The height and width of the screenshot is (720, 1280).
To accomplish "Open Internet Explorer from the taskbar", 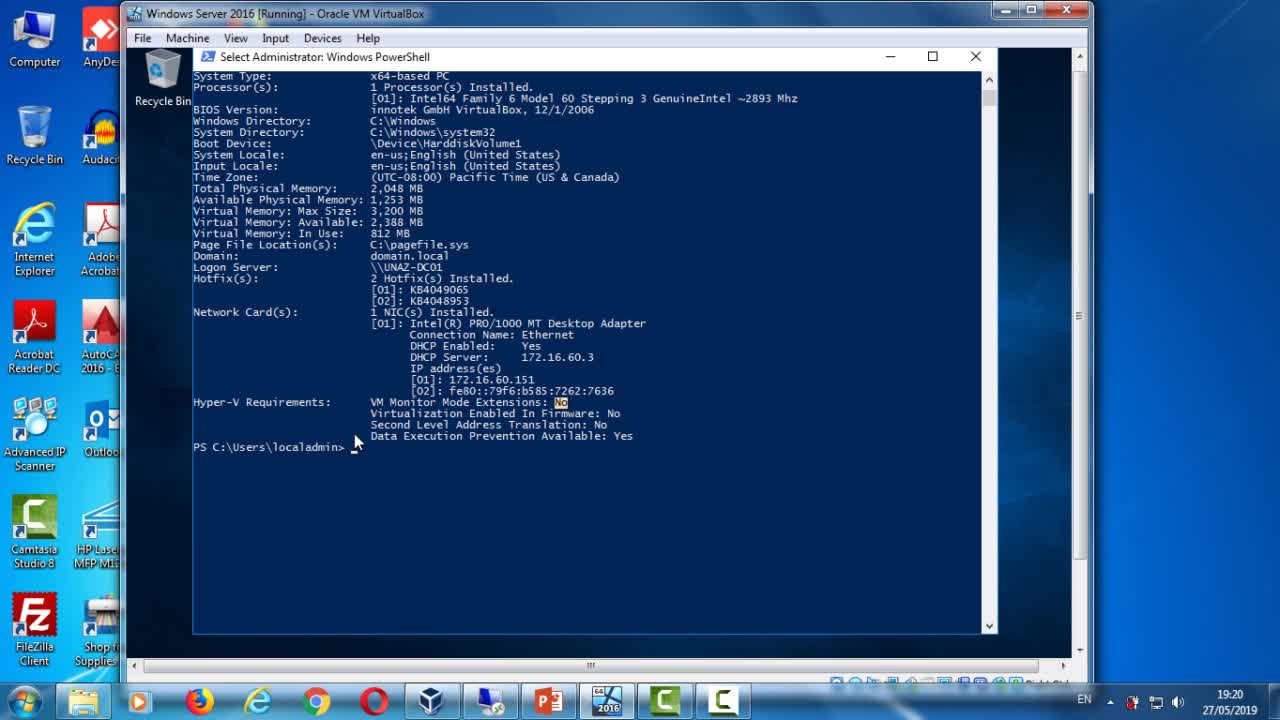I will pyautogui.click(x=258, y=702).
